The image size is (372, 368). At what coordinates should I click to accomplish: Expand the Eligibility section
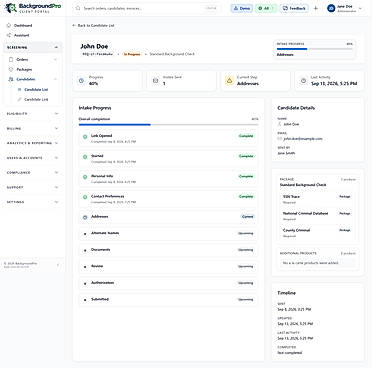[x=33, y=114]
